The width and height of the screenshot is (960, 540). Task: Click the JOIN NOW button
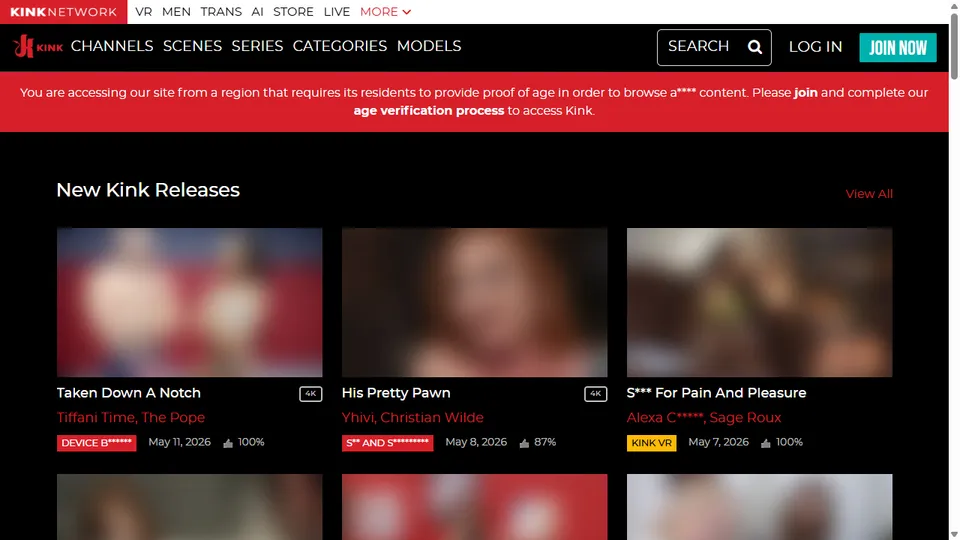[898, 48]
